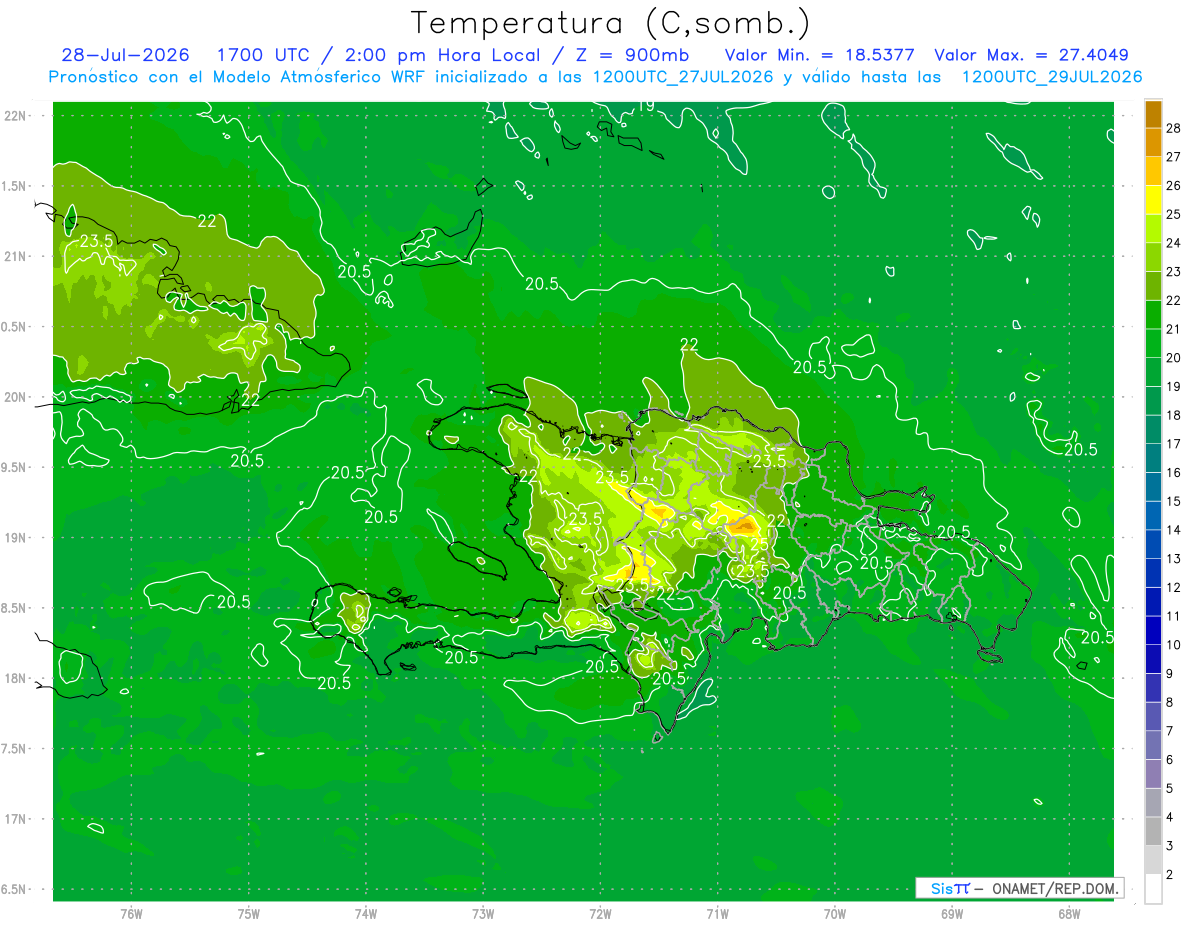Click the '1.5N' half-degree latitude label
The height and width of the screenshot is (927, 1200).
[14, 186]
